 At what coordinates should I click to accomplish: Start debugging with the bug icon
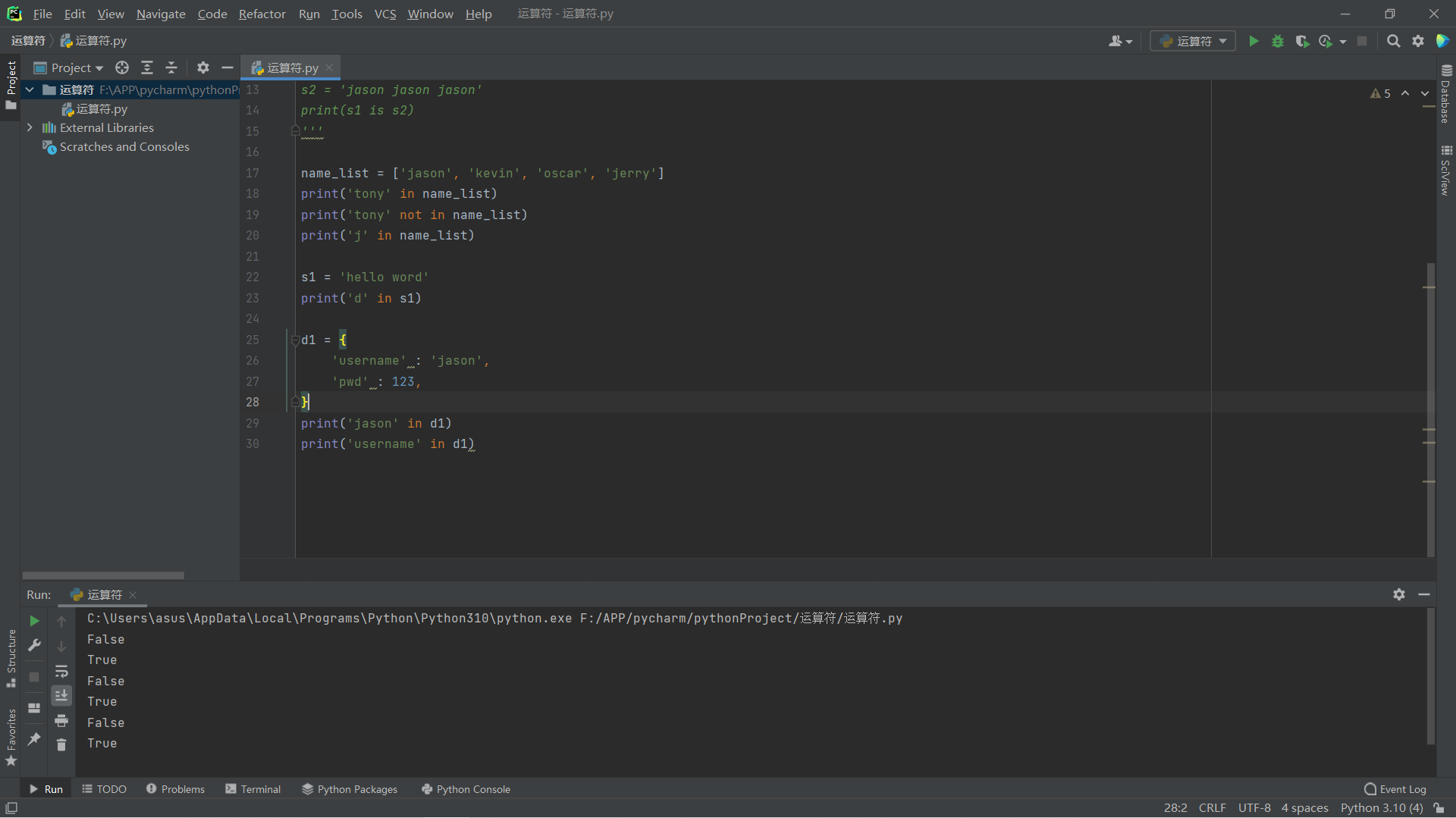pyautogui.click(x=1278, y=41)
